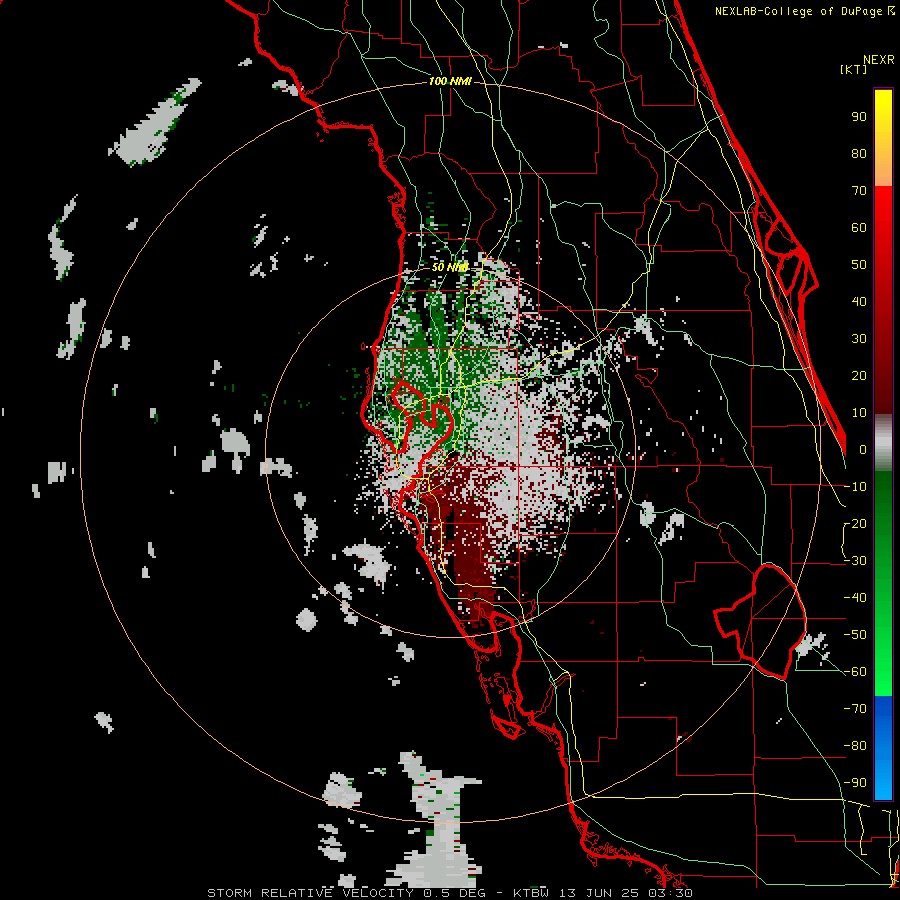Screen dimensions: 900x900
Task: Click the positive 30 tick label
Action: coord(859,339)
